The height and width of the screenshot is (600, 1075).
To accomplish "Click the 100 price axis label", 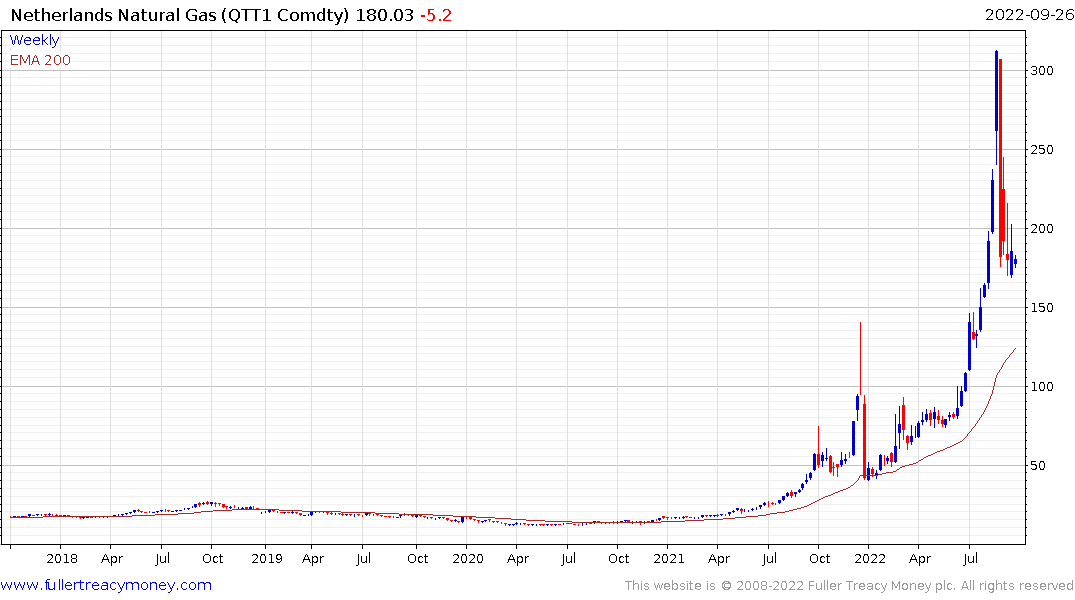I will coord(1042,387).
